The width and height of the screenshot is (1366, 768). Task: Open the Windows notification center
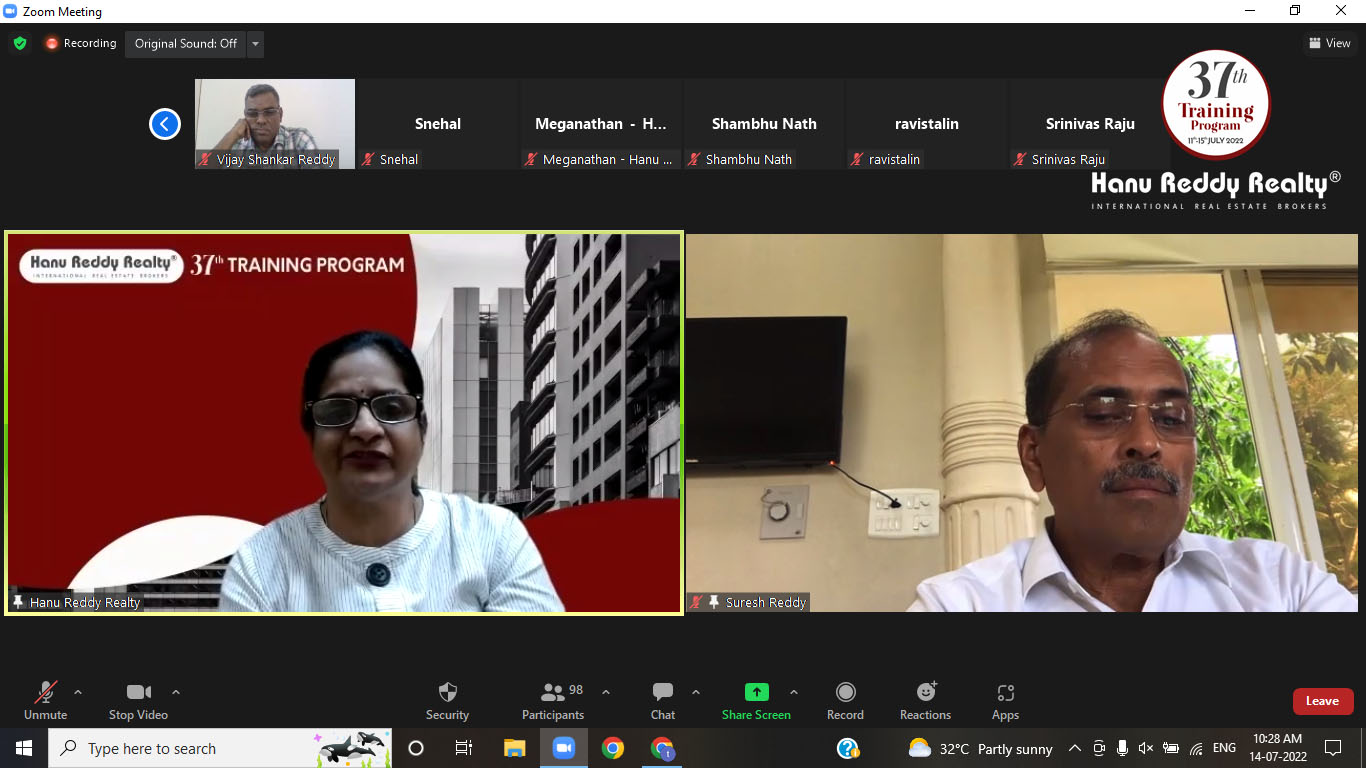coord(1333,748)
